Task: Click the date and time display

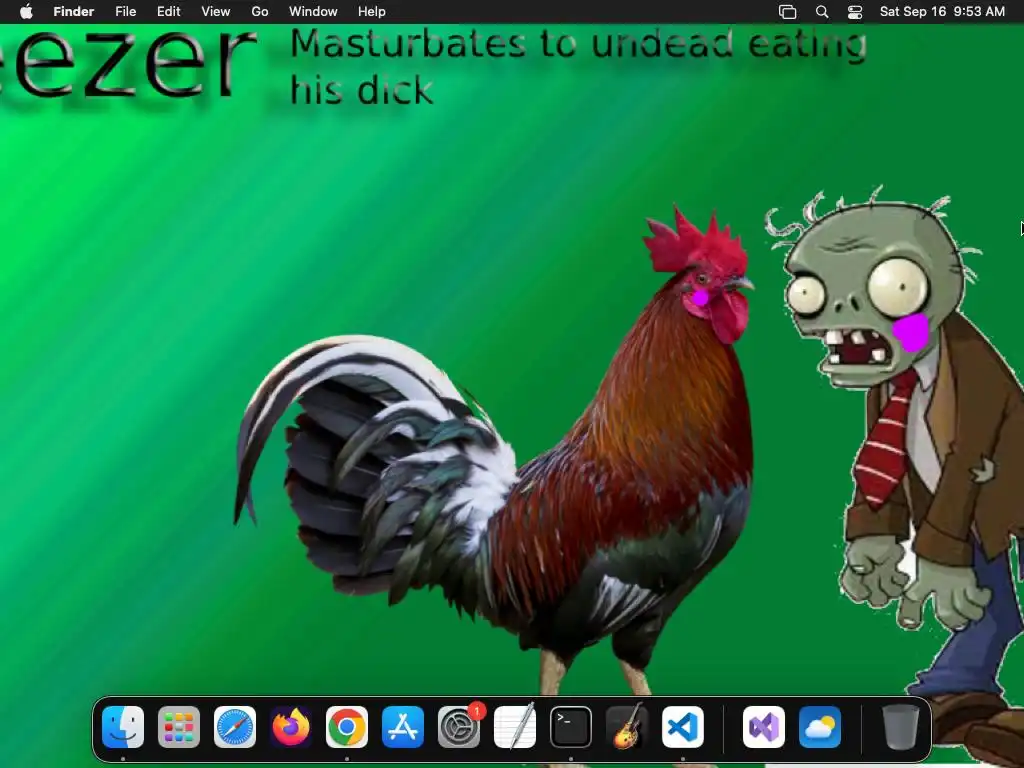Action: (x=942, y=12)
